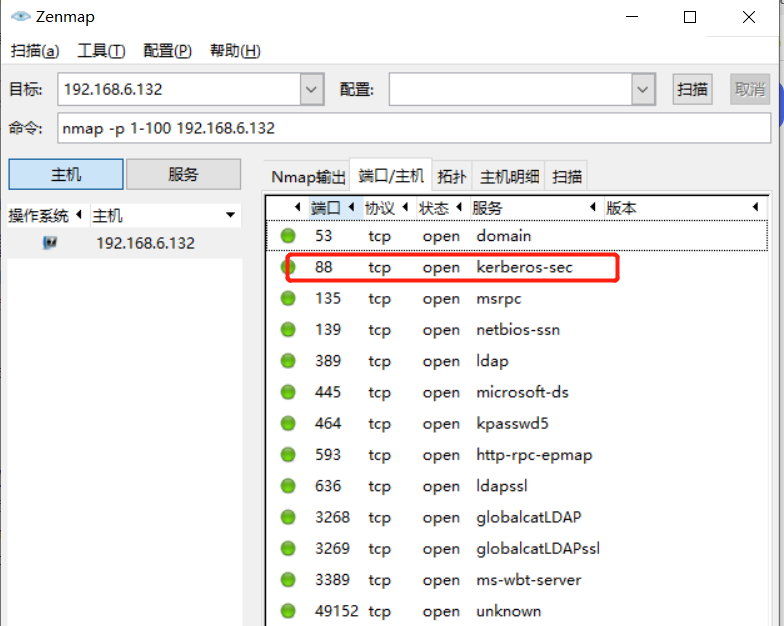The height and width of the screenshot is (626, 784).
Task: Switch to the Nmap输出 tab
Action: coord(308,176)
